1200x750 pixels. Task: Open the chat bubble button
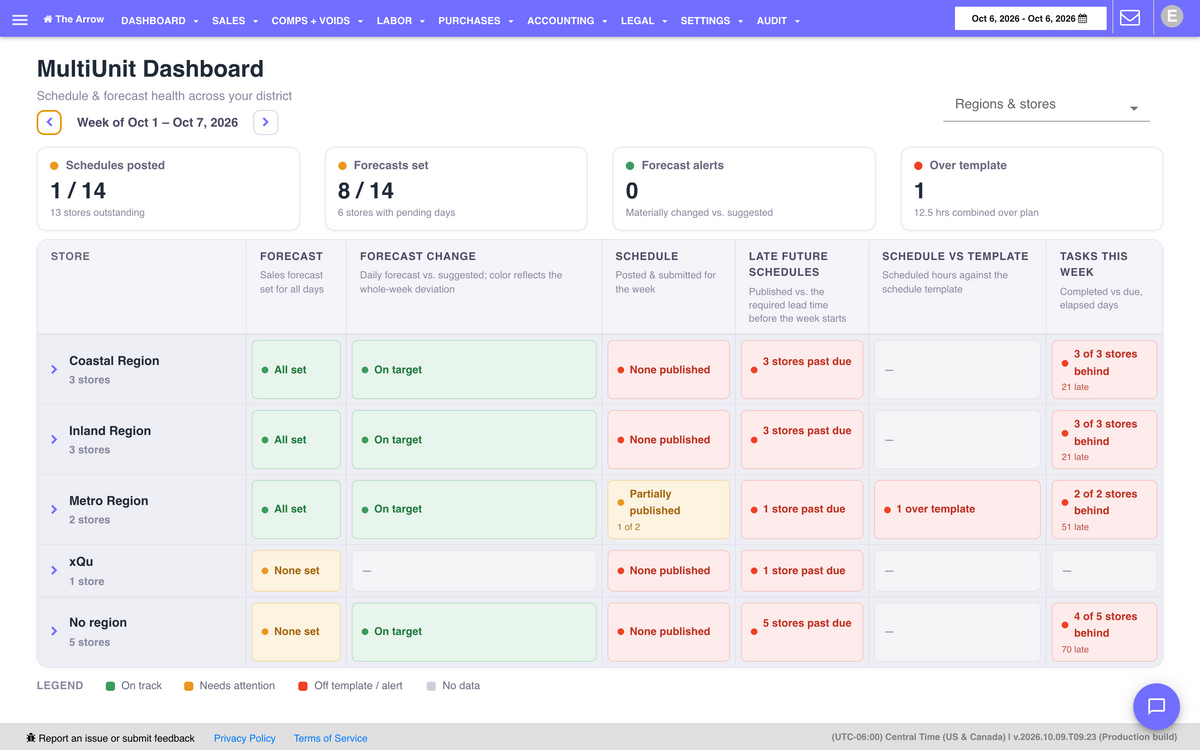coord(1156,706)
